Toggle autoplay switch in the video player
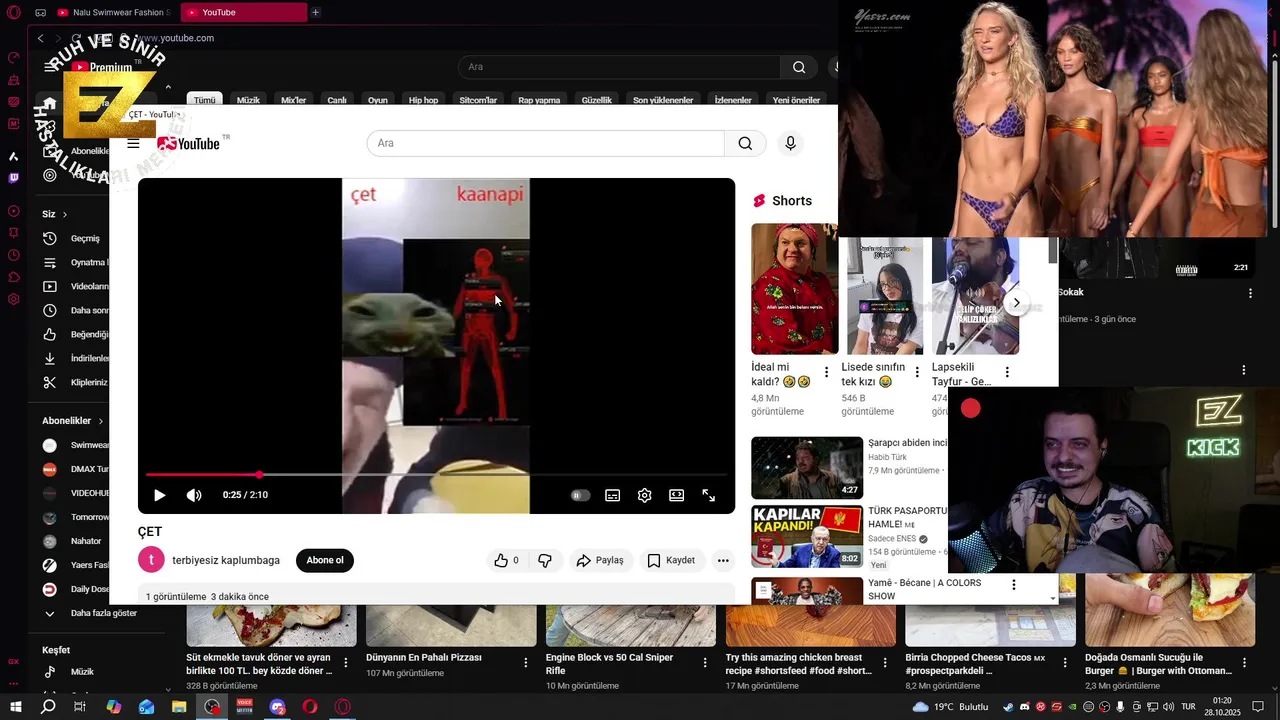 pyautogui.click(x=580, y=495)
